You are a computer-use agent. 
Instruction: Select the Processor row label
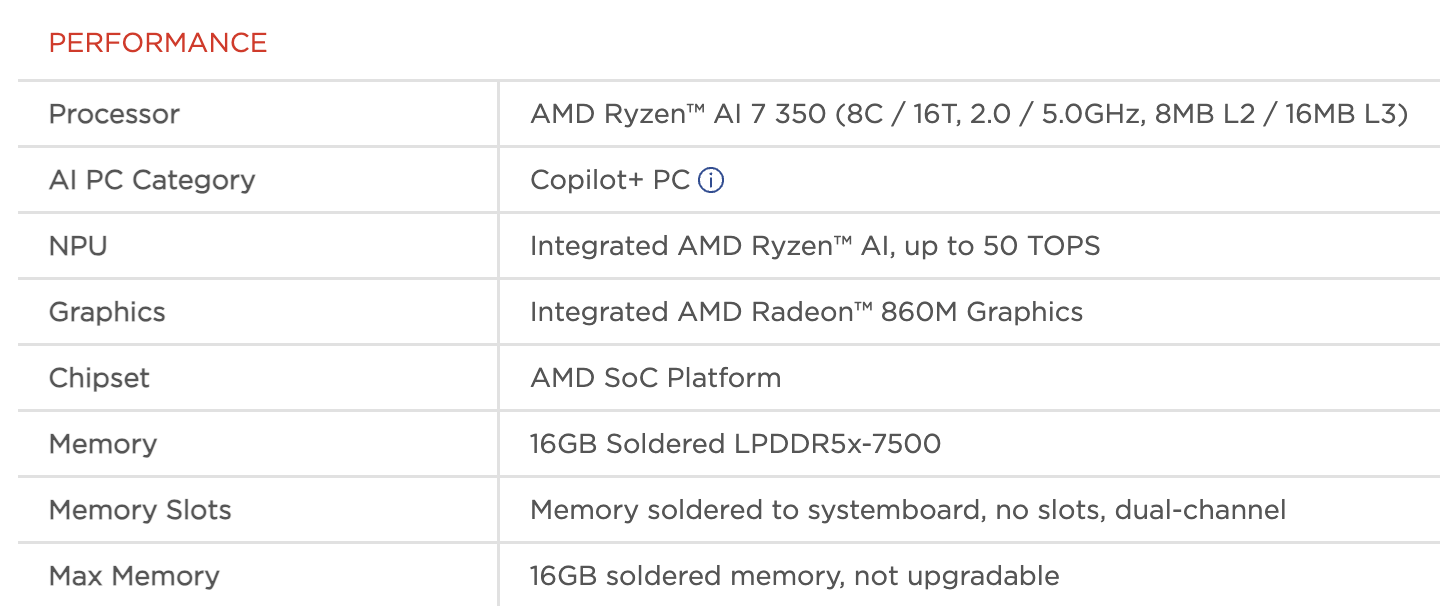(114, 114)
